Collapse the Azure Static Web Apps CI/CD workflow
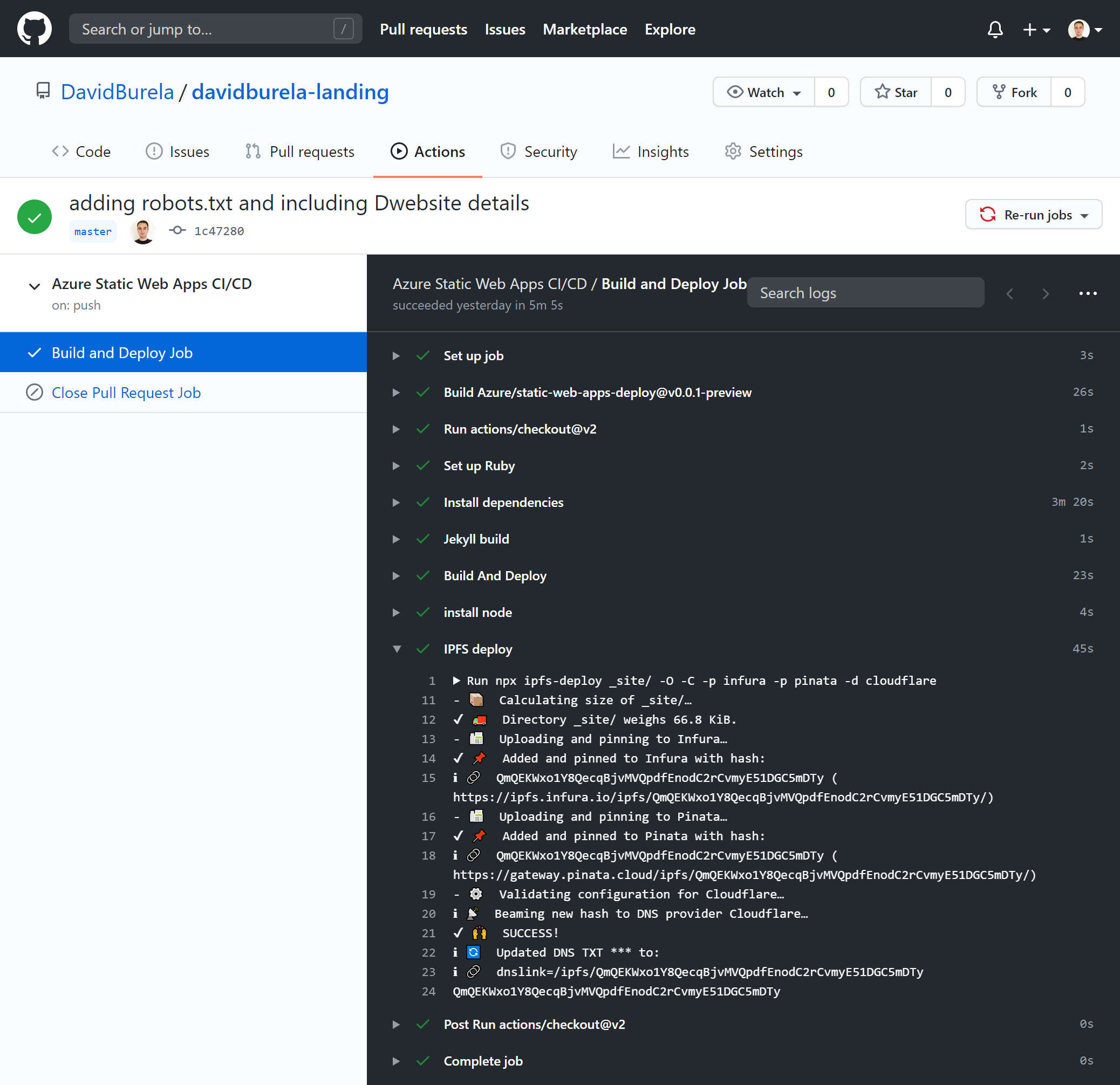The width and height of the screenshot is (1120, 1085). 35,287
